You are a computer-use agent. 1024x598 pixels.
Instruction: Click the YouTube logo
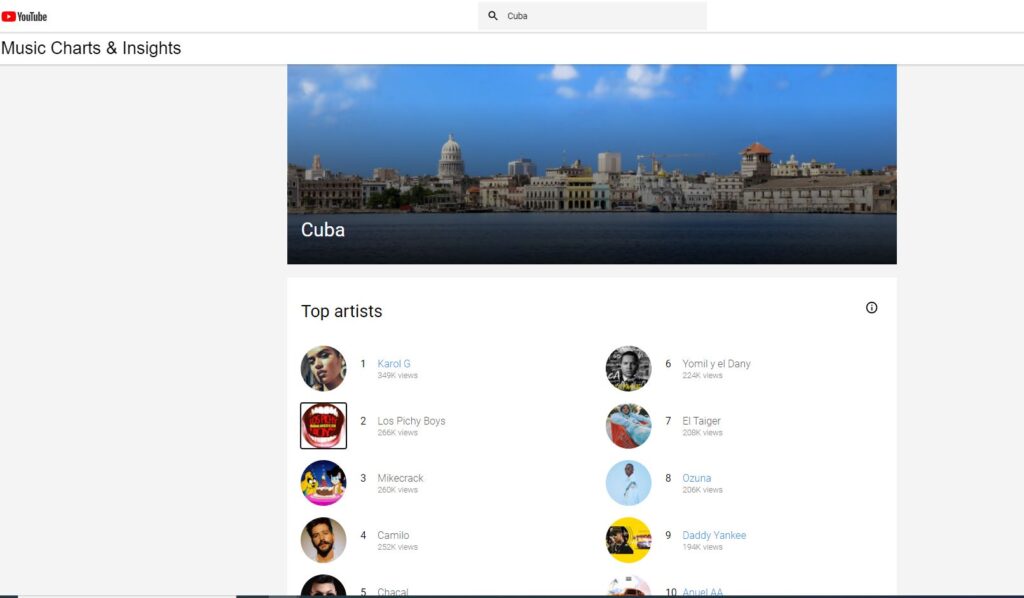[x=24, y=16]
